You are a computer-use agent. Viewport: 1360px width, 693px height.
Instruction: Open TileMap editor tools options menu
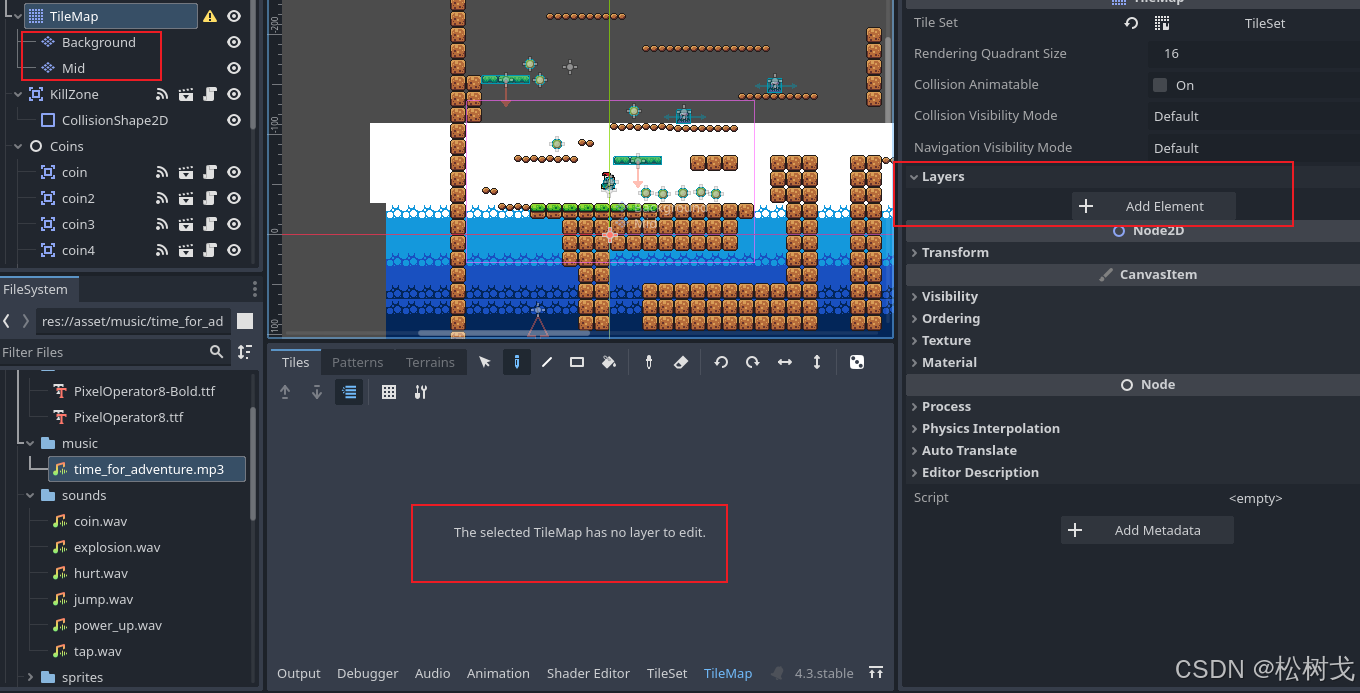click(421, 392)
